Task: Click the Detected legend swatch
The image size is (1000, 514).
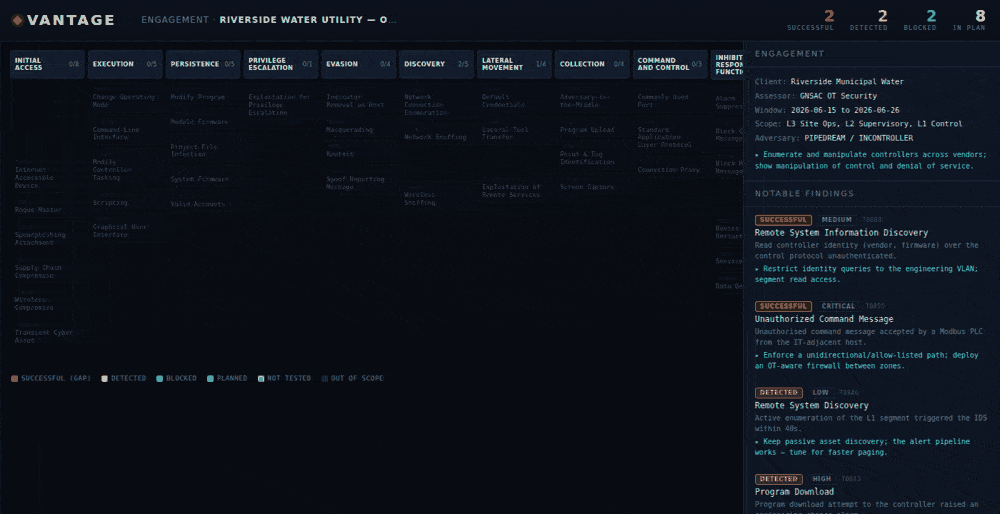Action: point(105,379)
